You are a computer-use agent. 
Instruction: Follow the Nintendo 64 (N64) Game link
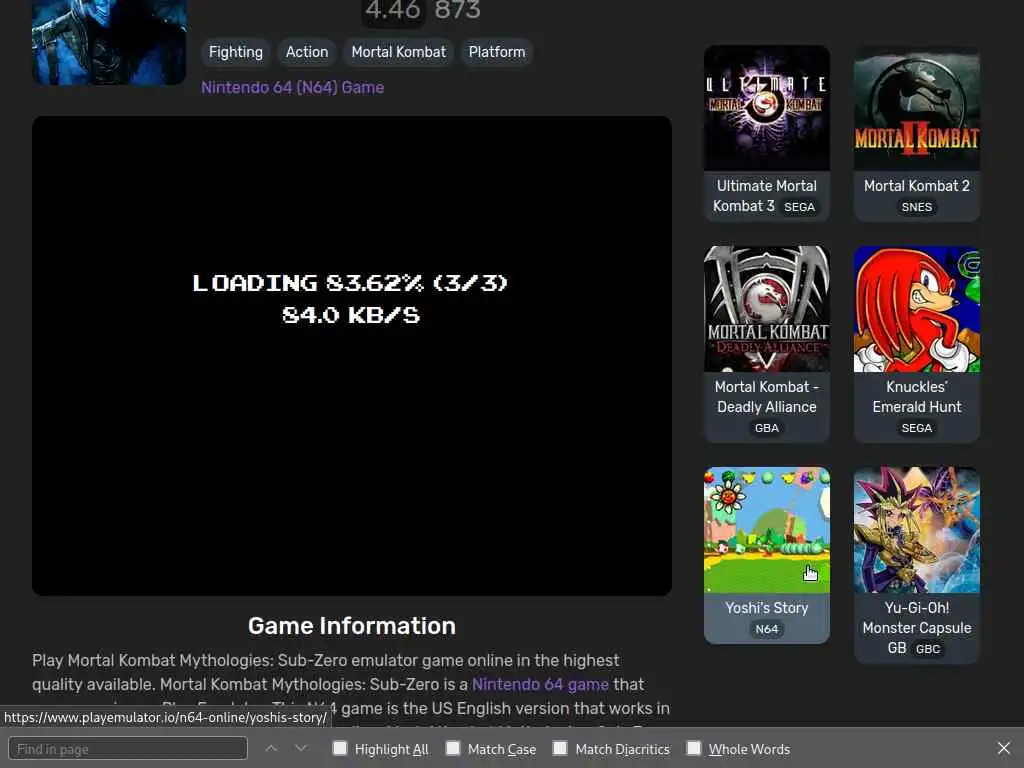point(293,88)
